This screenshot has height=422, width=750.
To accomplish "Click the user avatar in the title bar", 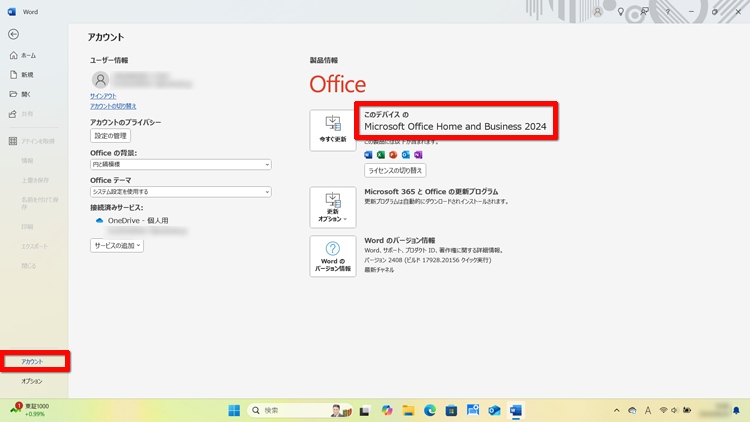I will click(x=598, y=11).
